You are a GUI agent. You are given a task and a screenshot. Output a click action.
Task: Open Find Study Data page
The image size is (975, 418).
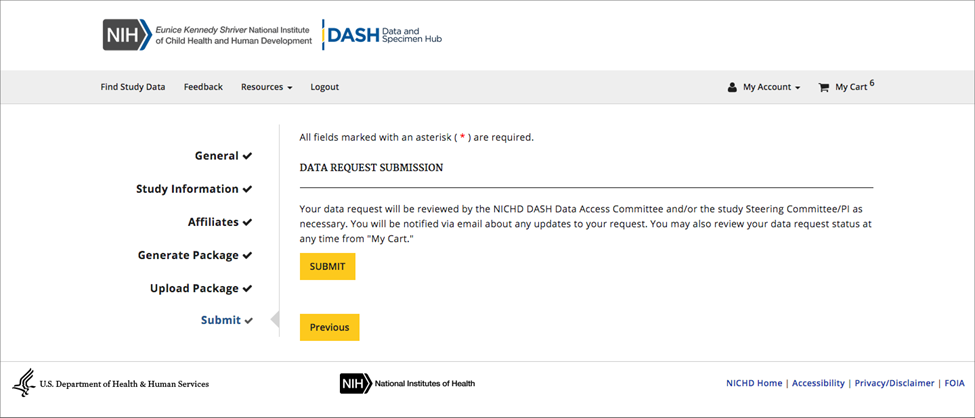(x=133, y=87)
